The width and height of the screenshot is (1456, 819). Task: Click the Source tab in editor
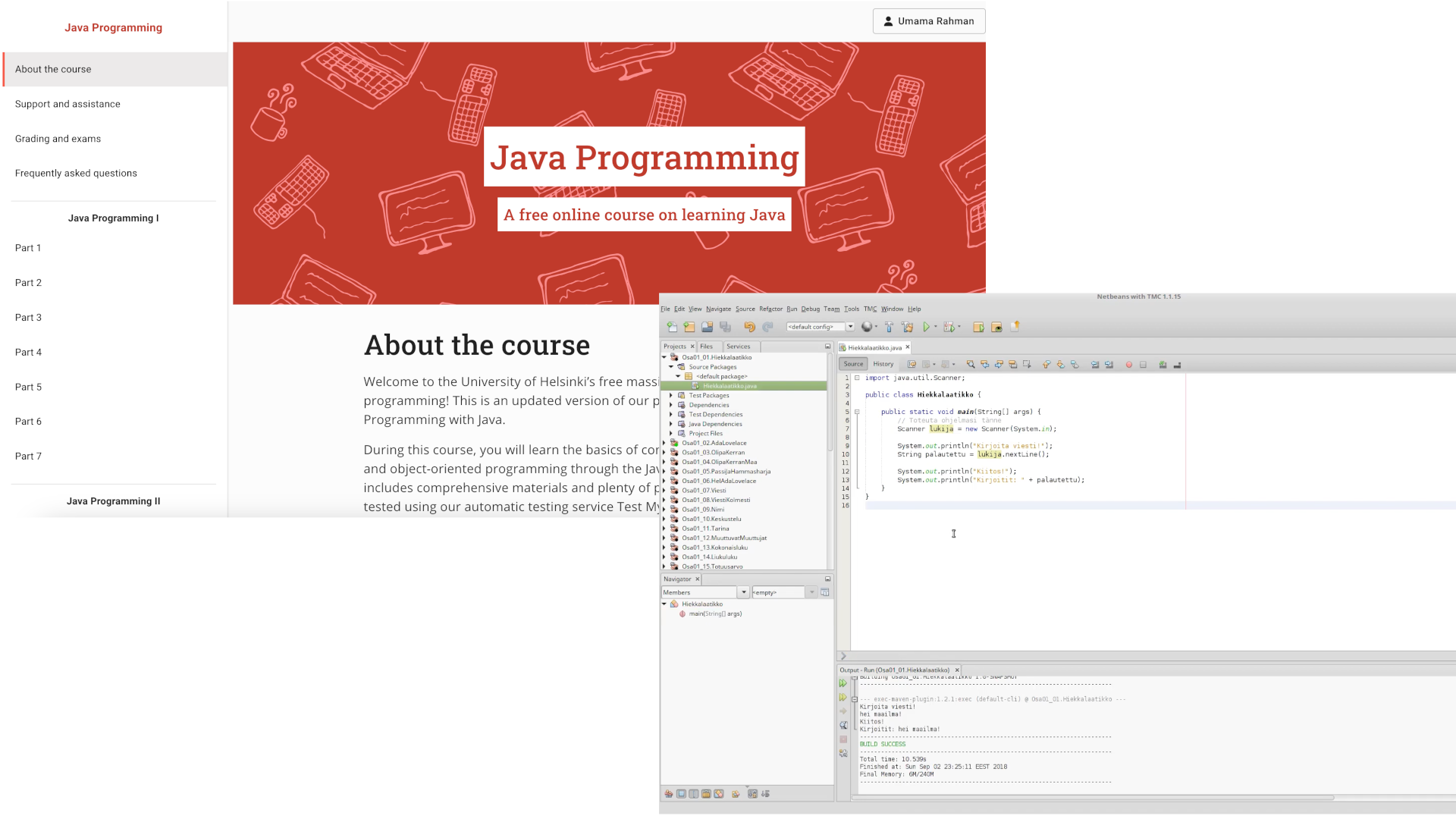point(854,362)
